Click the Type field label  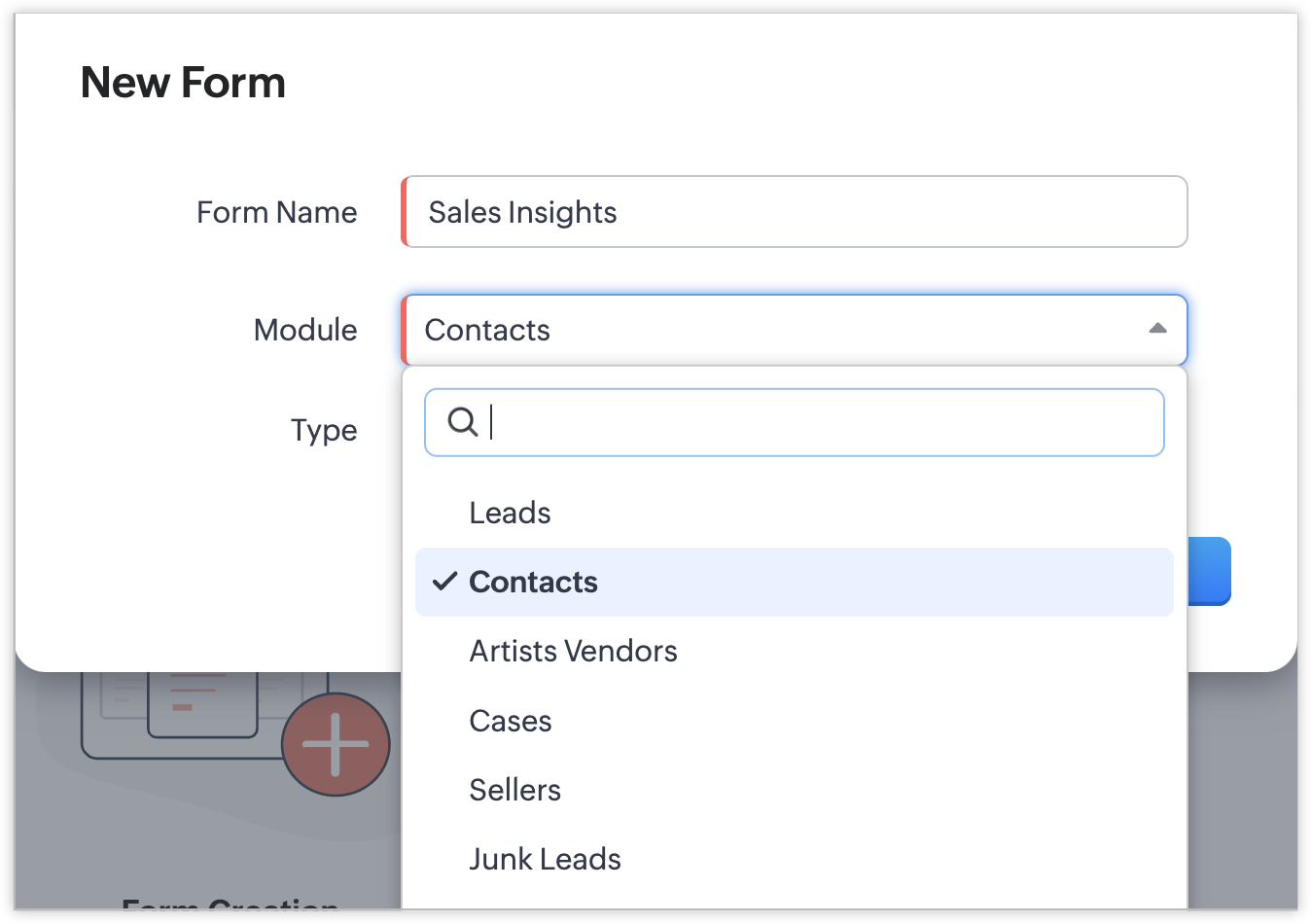click(324, 430)
